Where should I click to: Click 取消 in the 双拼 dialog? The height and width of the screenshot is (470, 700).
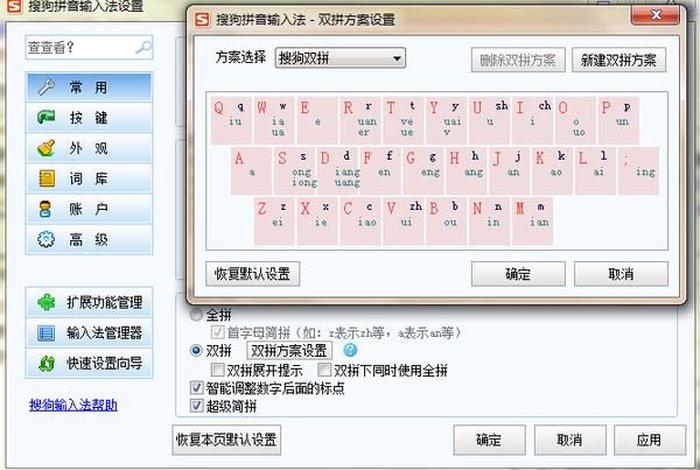[621, 274]
